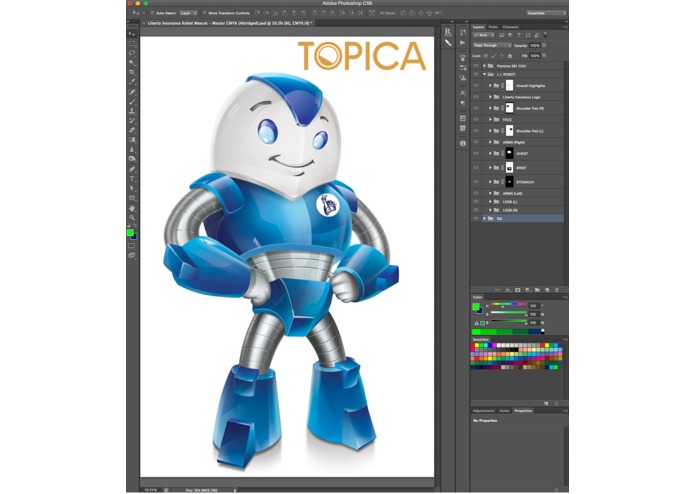The image size is (695, 494).
Task: Open the Pass Through blend mode dropdown
Action: 492,45
